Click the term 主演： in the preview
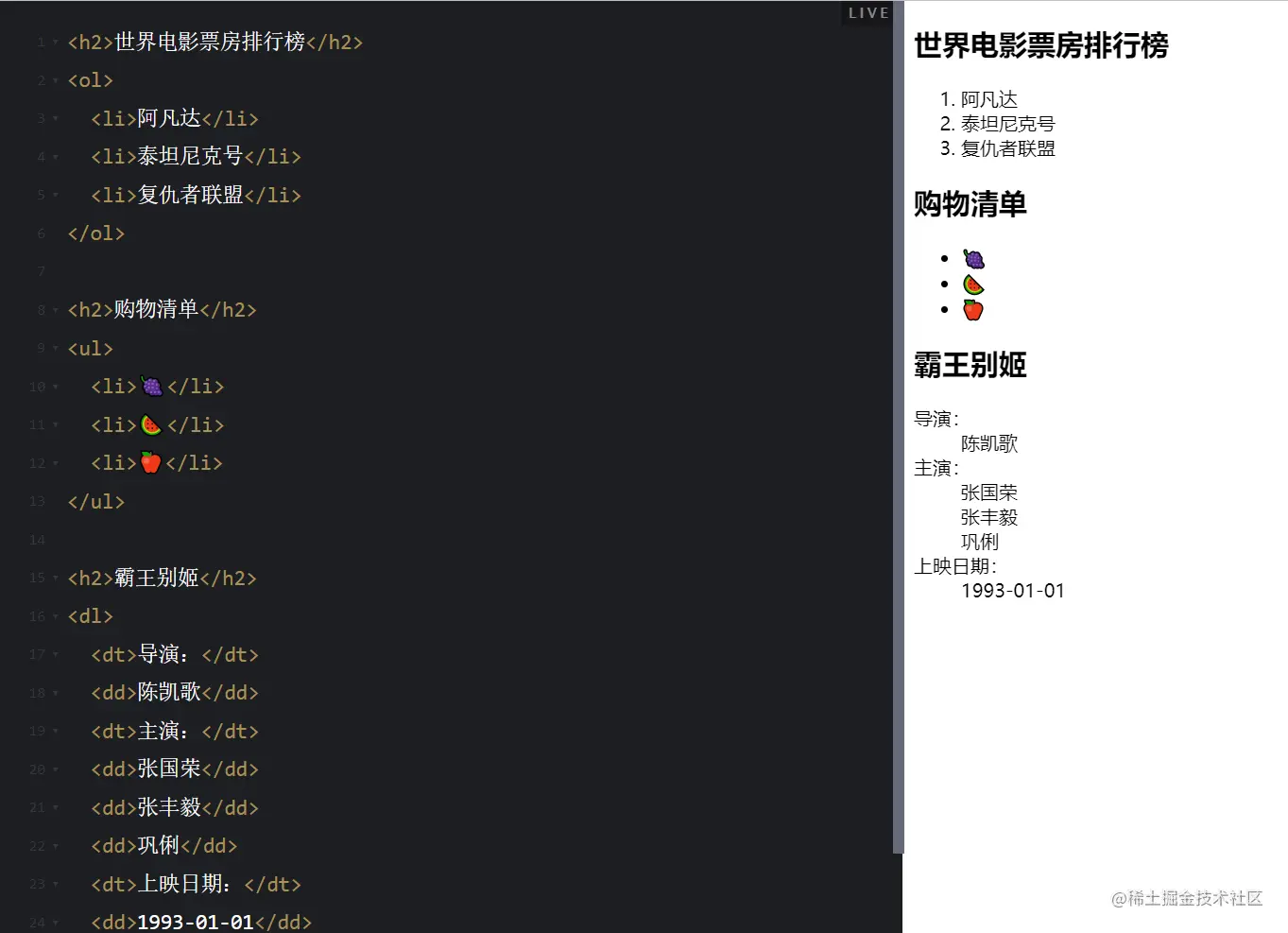The image size is (1288, 933). 936,468
